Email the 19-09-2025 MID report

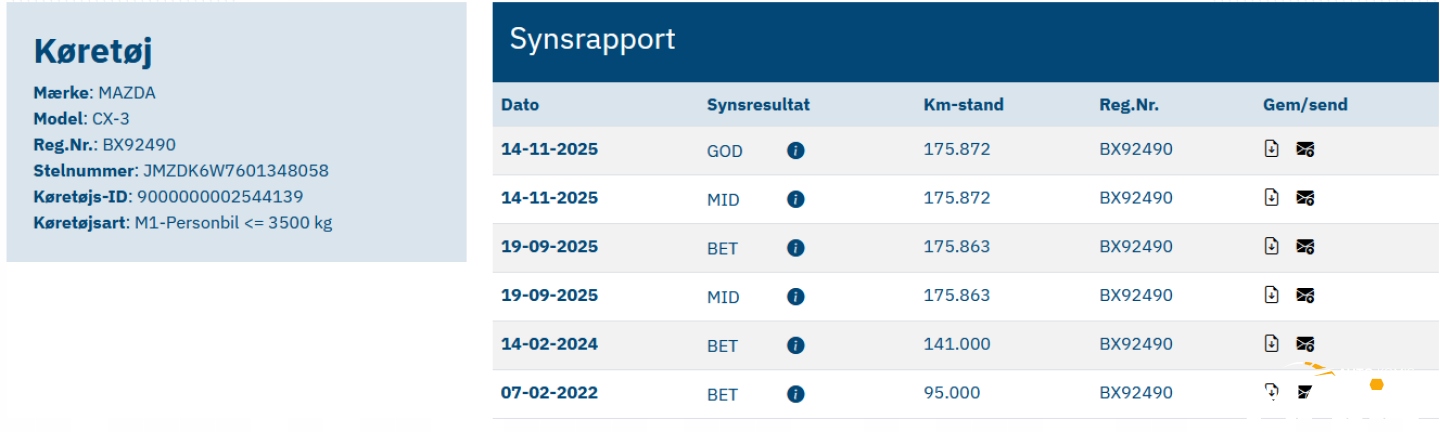1305,295
